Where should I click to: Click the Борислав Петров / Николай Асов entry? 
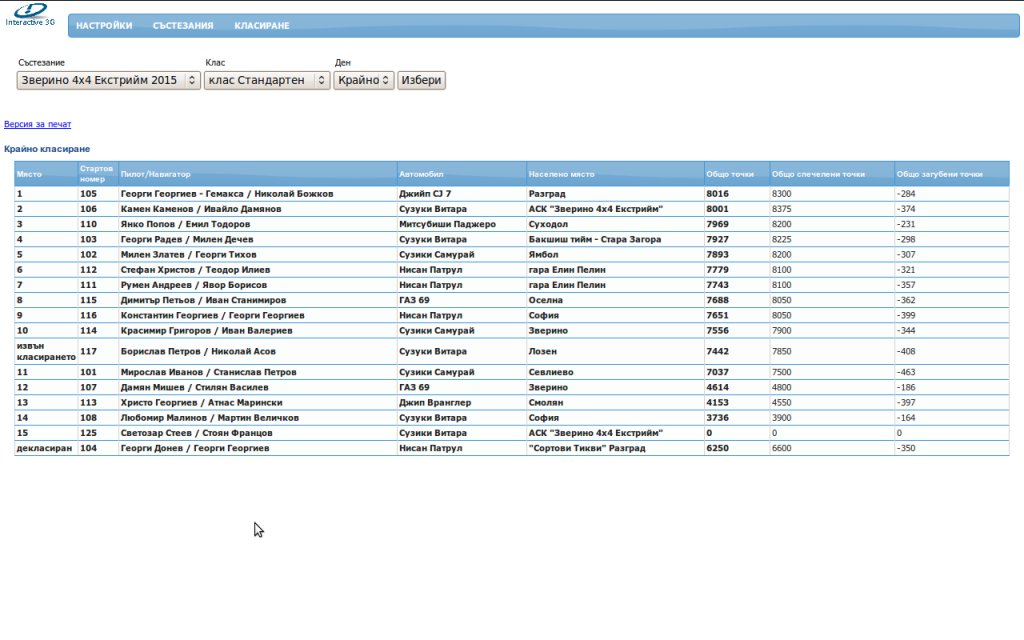[200, 352]
